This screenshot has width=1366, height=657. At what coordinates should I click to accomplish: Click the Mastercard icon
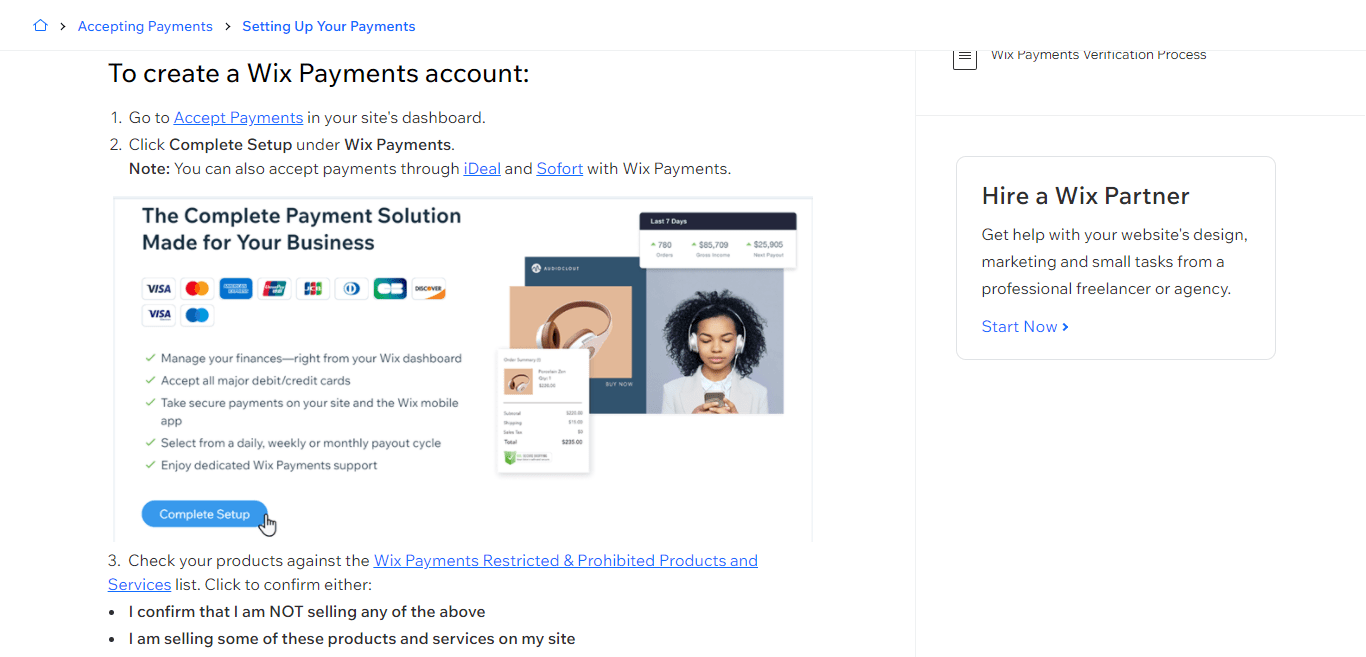(x=197, y=288)
